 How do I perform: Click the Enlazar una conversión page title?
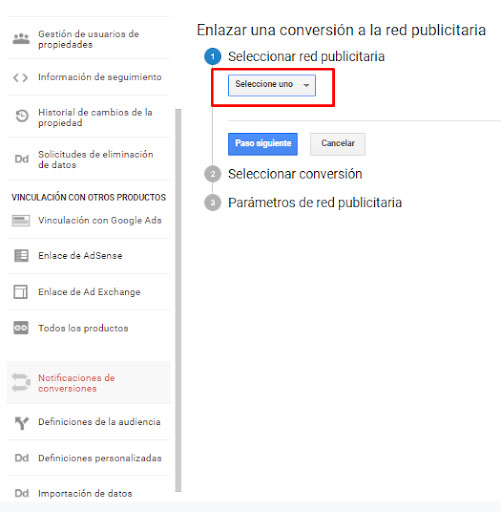point(341,30)
